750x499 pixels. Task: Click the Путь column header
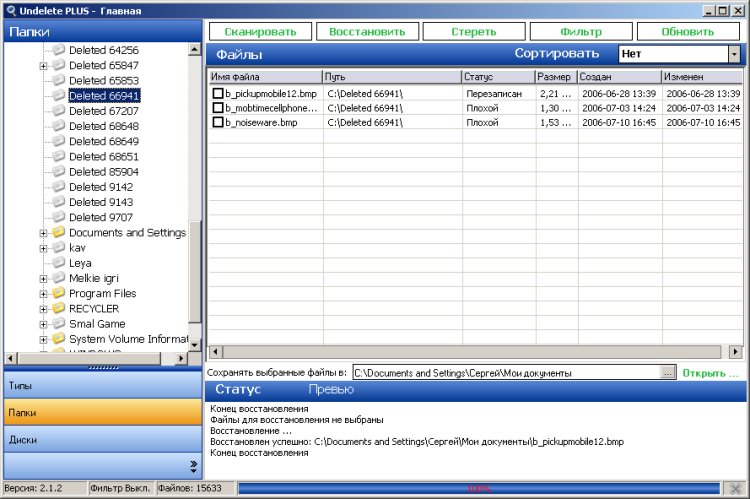(392, 77)
